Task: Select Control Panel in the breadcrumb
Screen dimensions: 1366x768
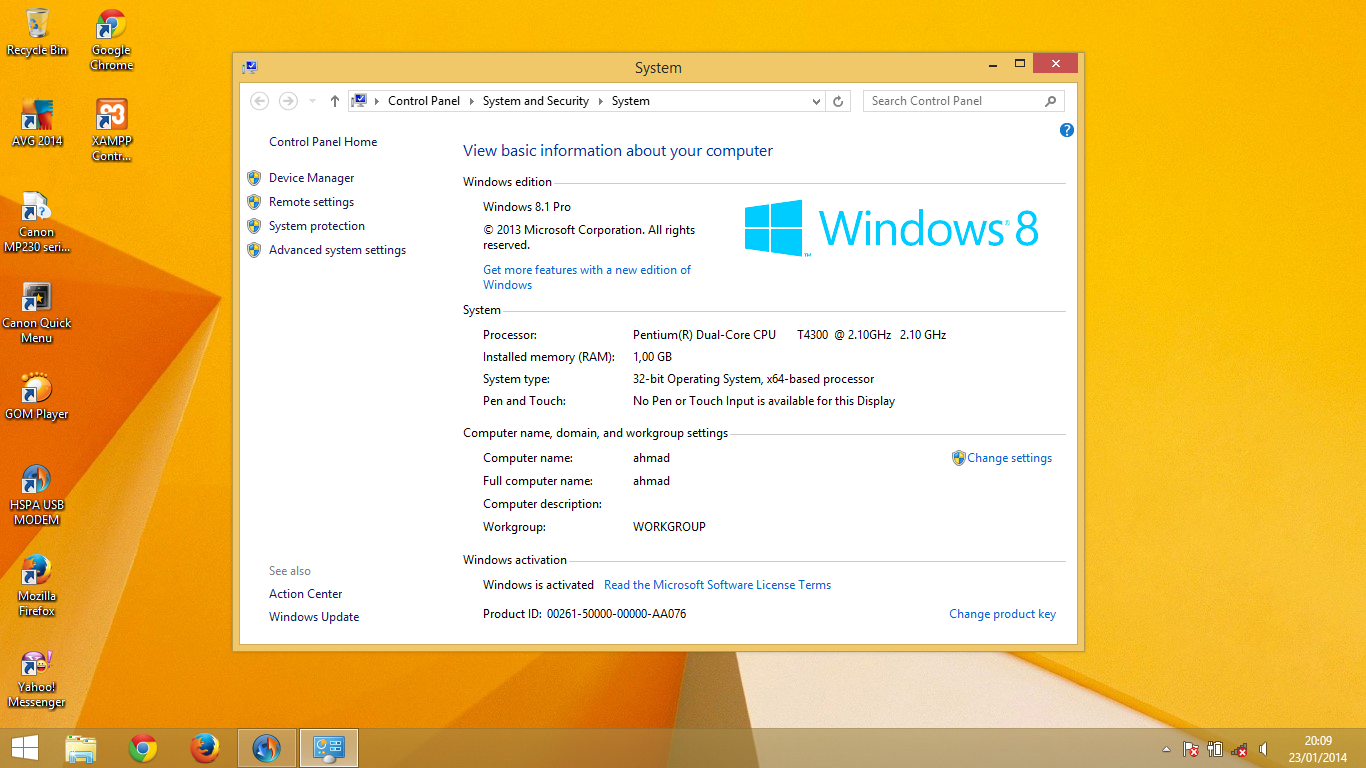Action: click(x=424, y=101)
